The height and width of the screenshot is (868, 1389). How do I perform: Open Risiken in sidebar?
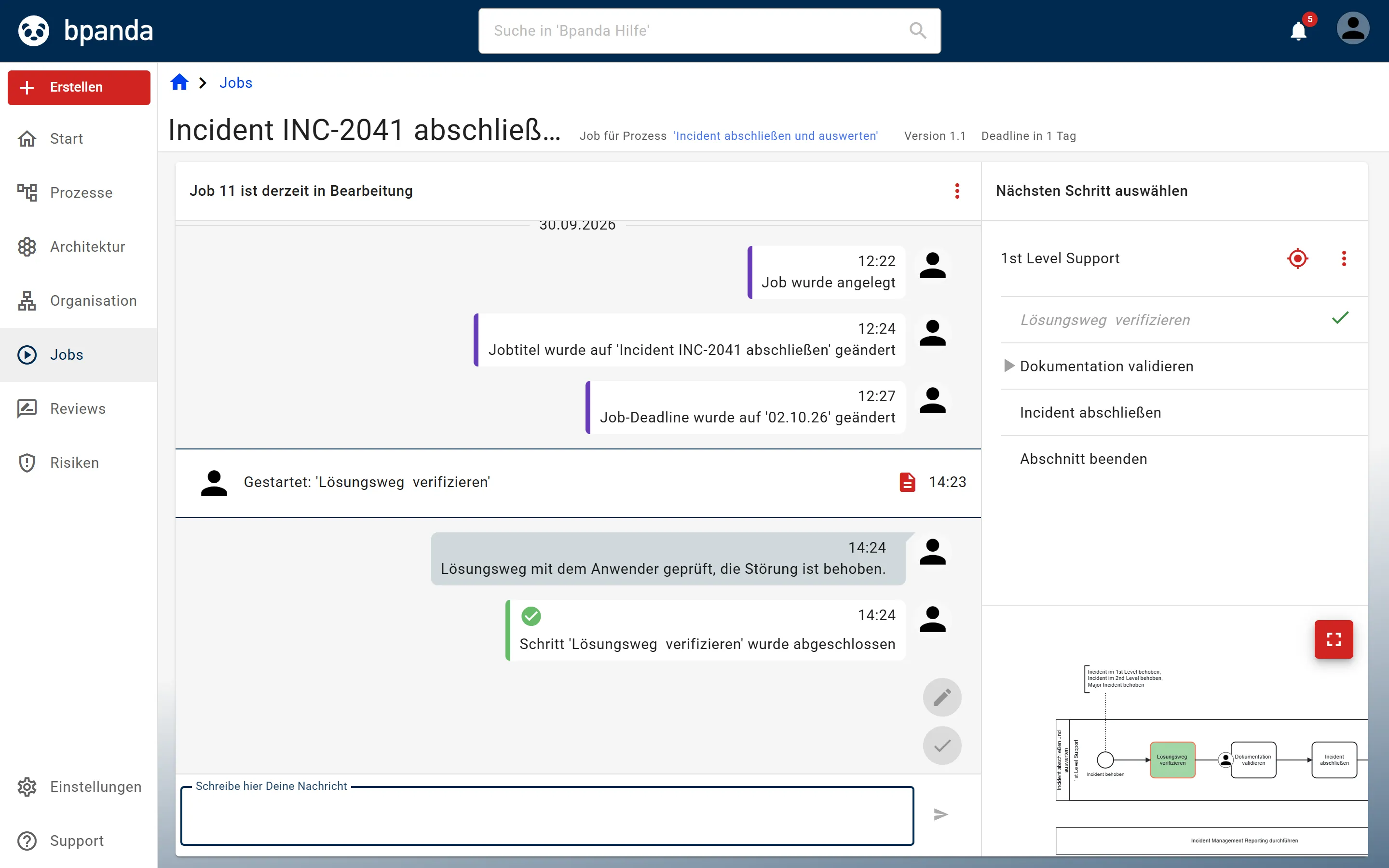point(79,463)
